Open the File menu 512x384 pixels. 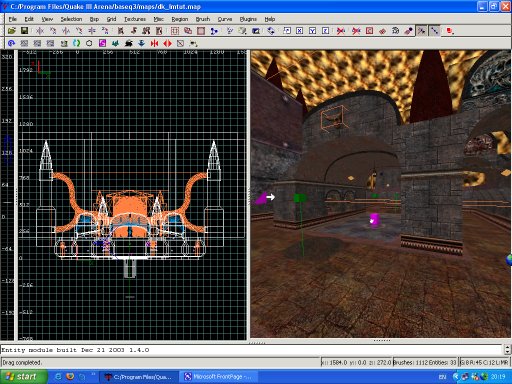(x=13, y=19)
